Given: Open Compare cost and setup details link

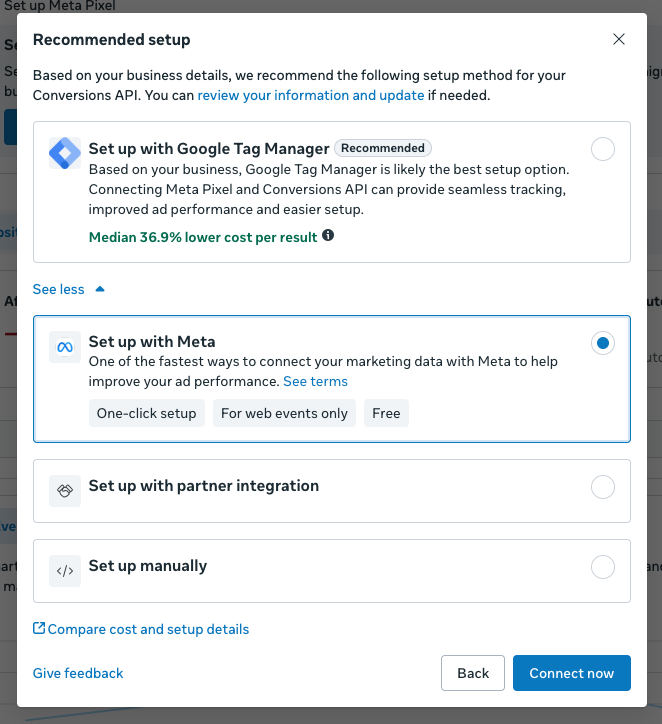Looking at the screenshot, I should coord(148,629).
